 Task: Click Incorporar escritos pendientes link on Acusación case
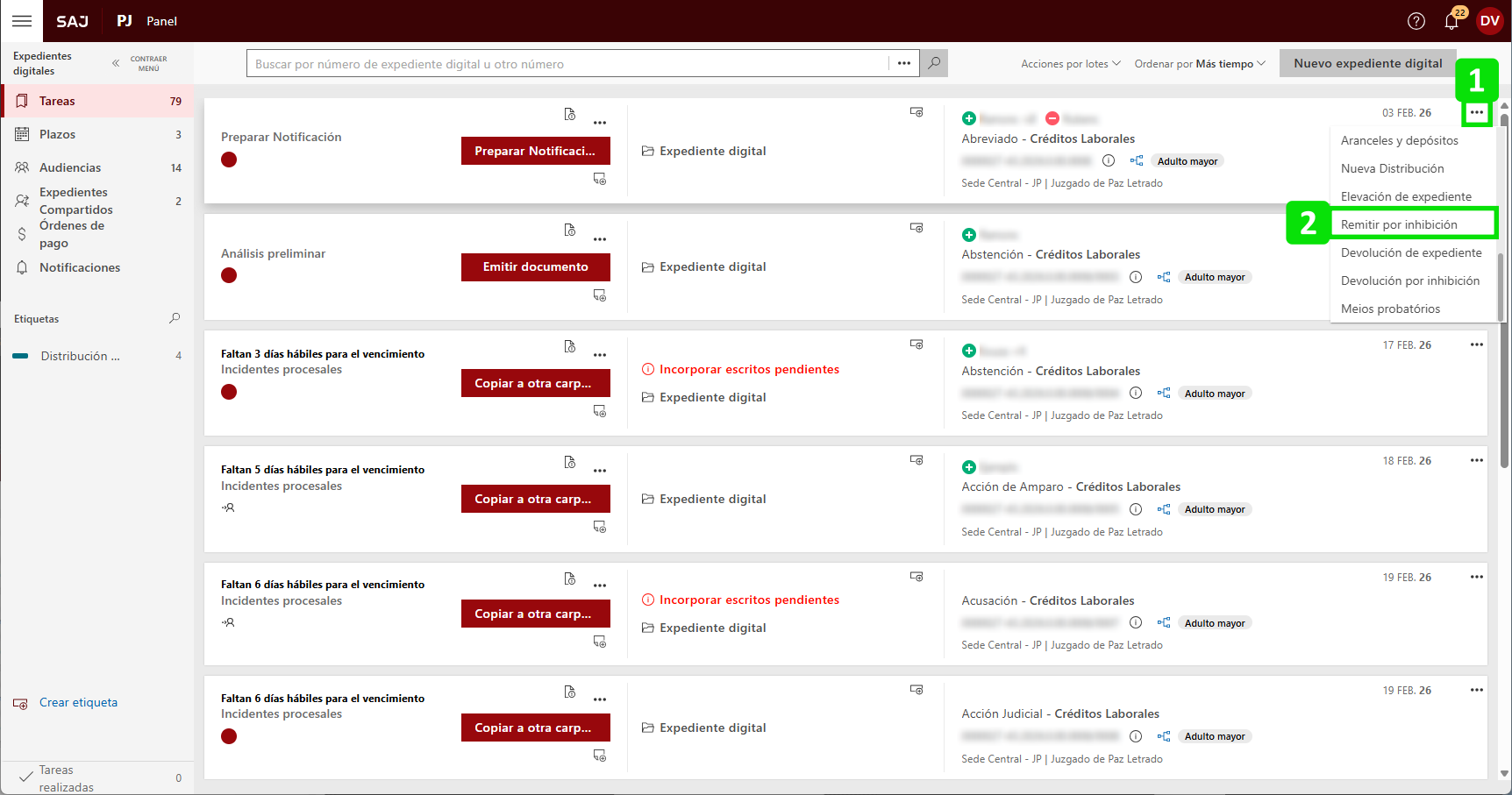749,600
